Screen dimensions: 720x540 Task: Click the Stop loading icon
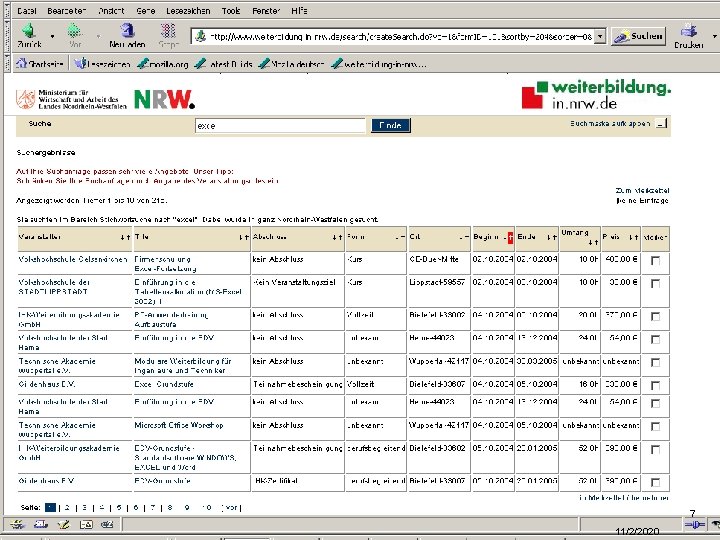[x=168, y=31]
